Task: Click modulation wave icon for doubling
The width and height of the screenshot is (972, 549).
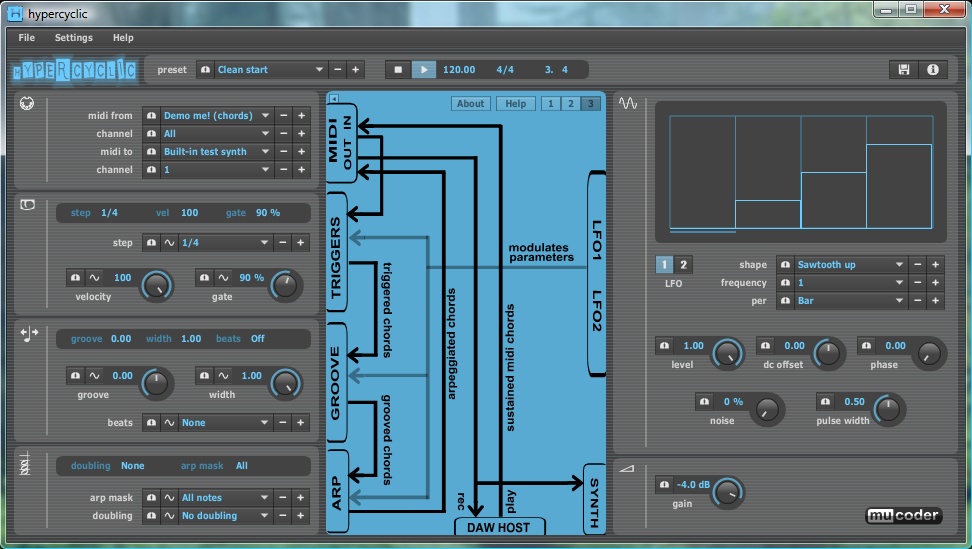Action: click(169, 515)
